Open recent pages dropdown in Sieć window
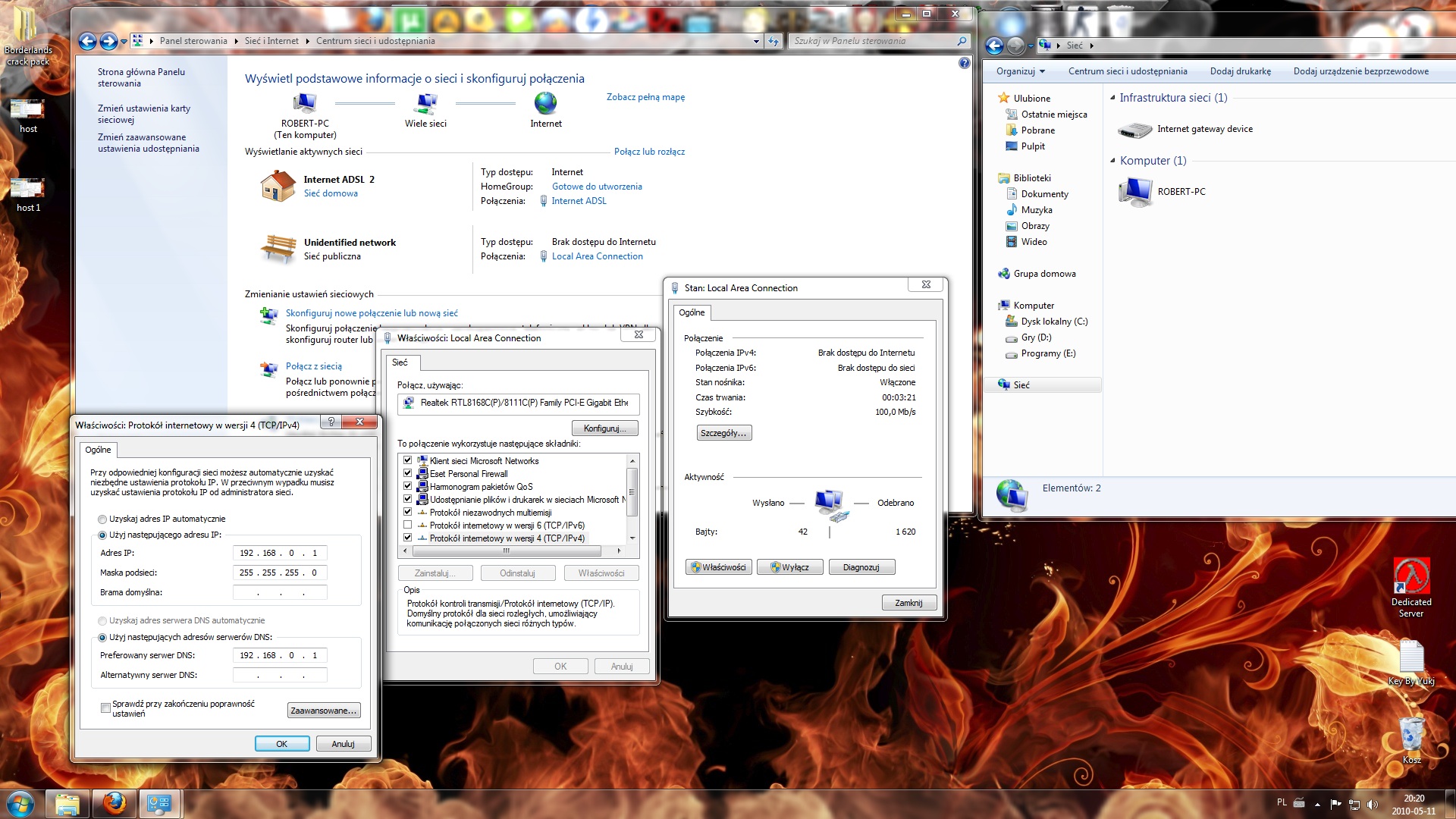Screen dimensions: 1456x819 click(x=1031, y=46)
